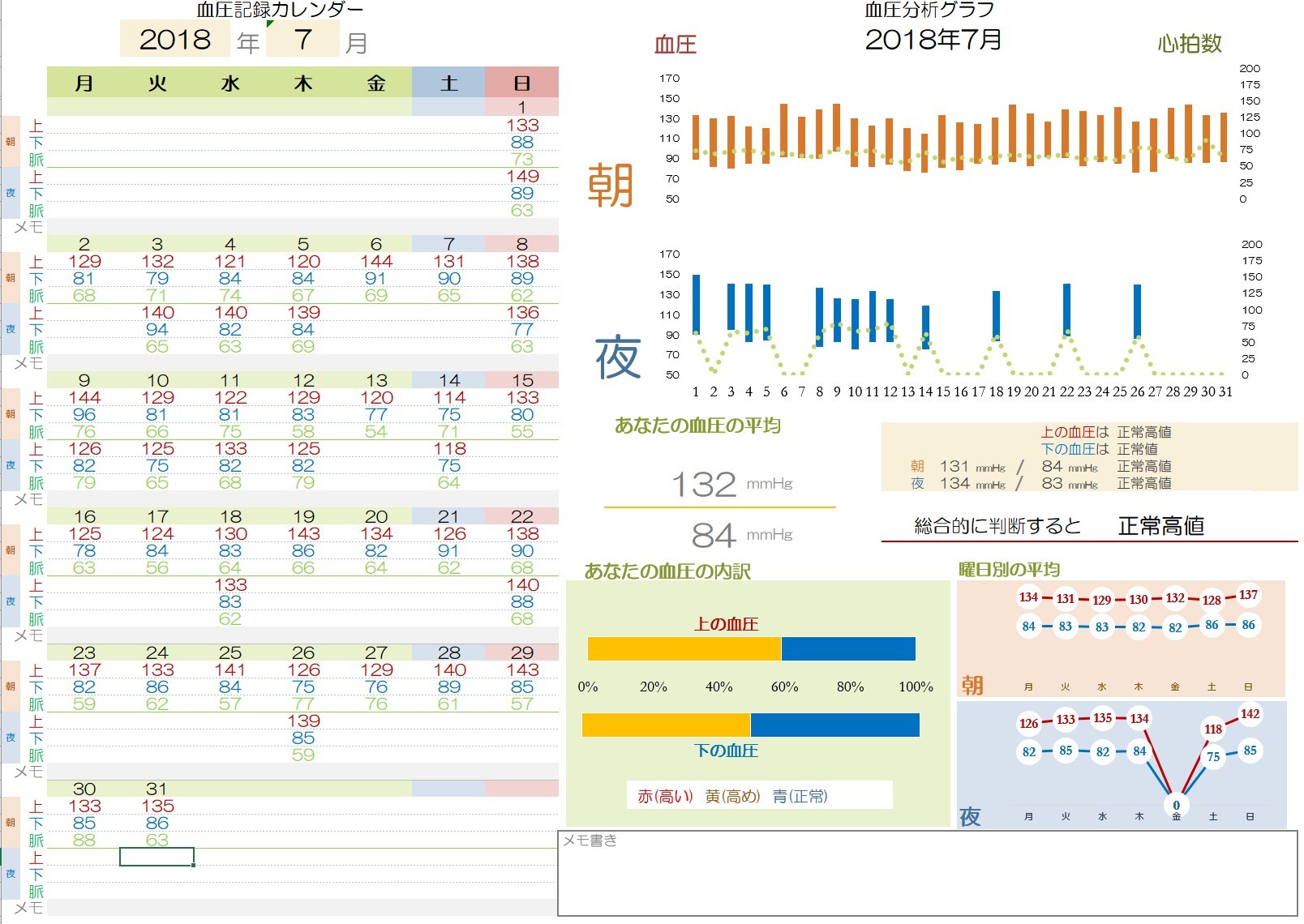Click the あなたの血圧の平均 heading
The width and height of the screenshot is (1304, 924).
point(697,426)
